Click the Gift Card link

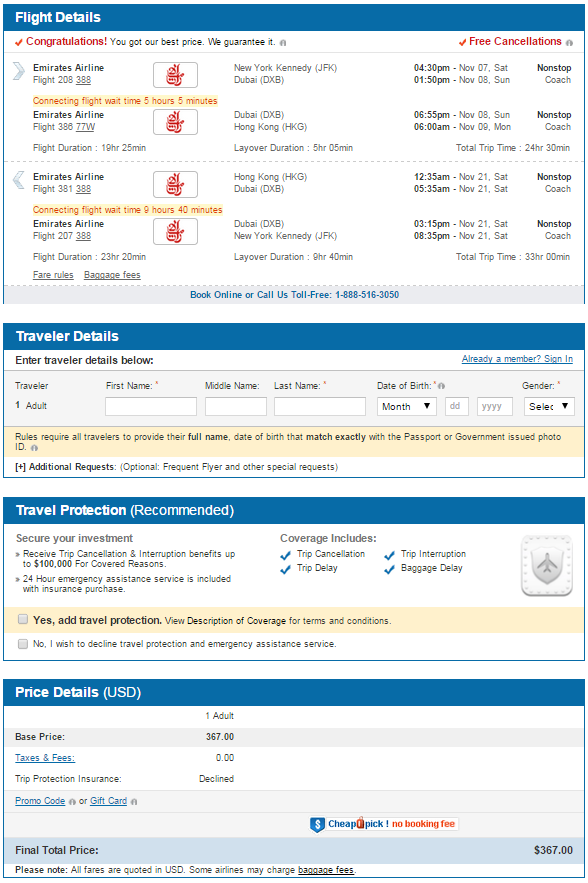pos(108,801)
